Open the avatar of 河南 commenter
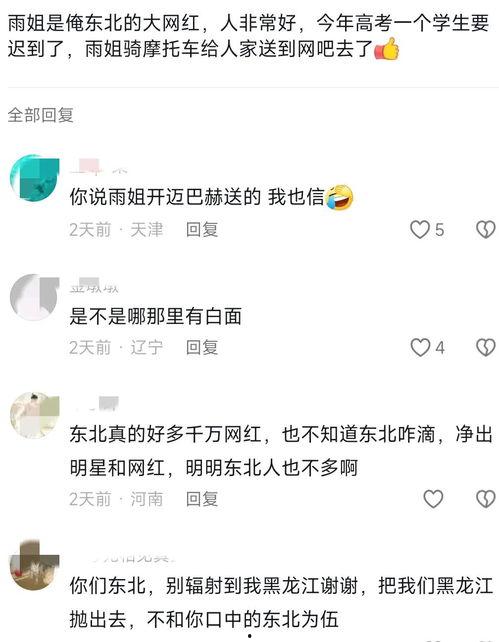Image resolution: width=499 pixels, height=642 pixels. coord(34,415)
